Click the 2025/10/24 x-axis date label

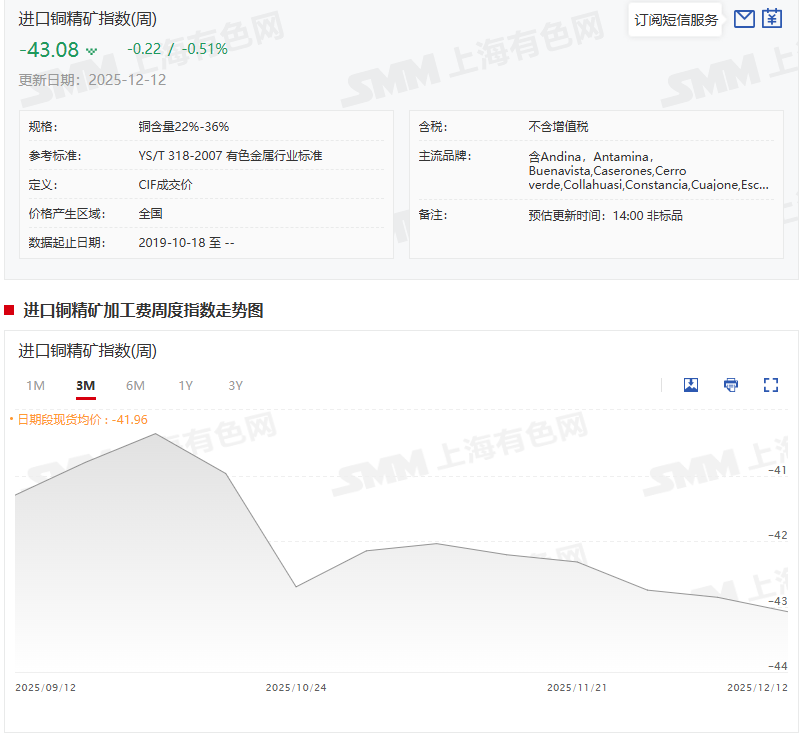pyautogui.click(x=296, y=688)
